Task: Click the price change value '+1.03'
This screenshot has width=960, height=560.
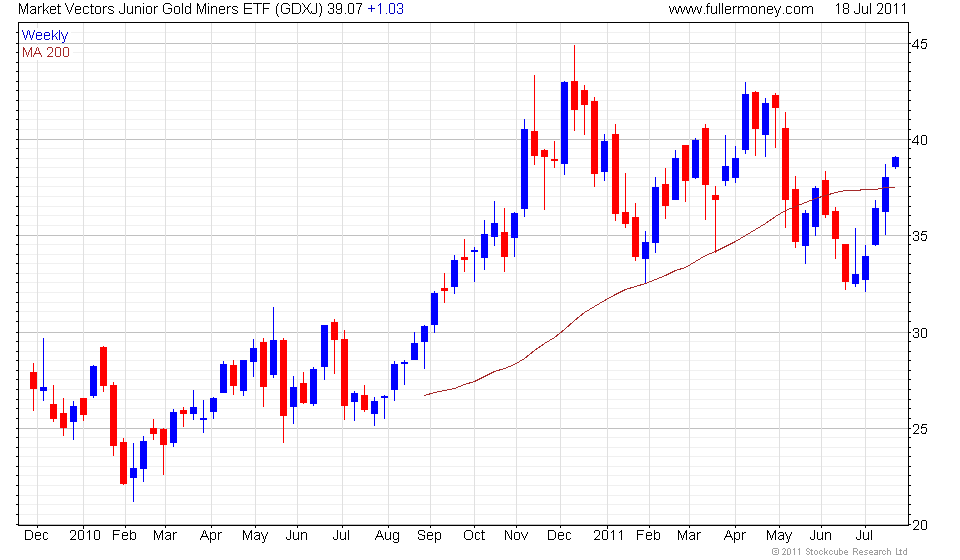Action: 385,9
